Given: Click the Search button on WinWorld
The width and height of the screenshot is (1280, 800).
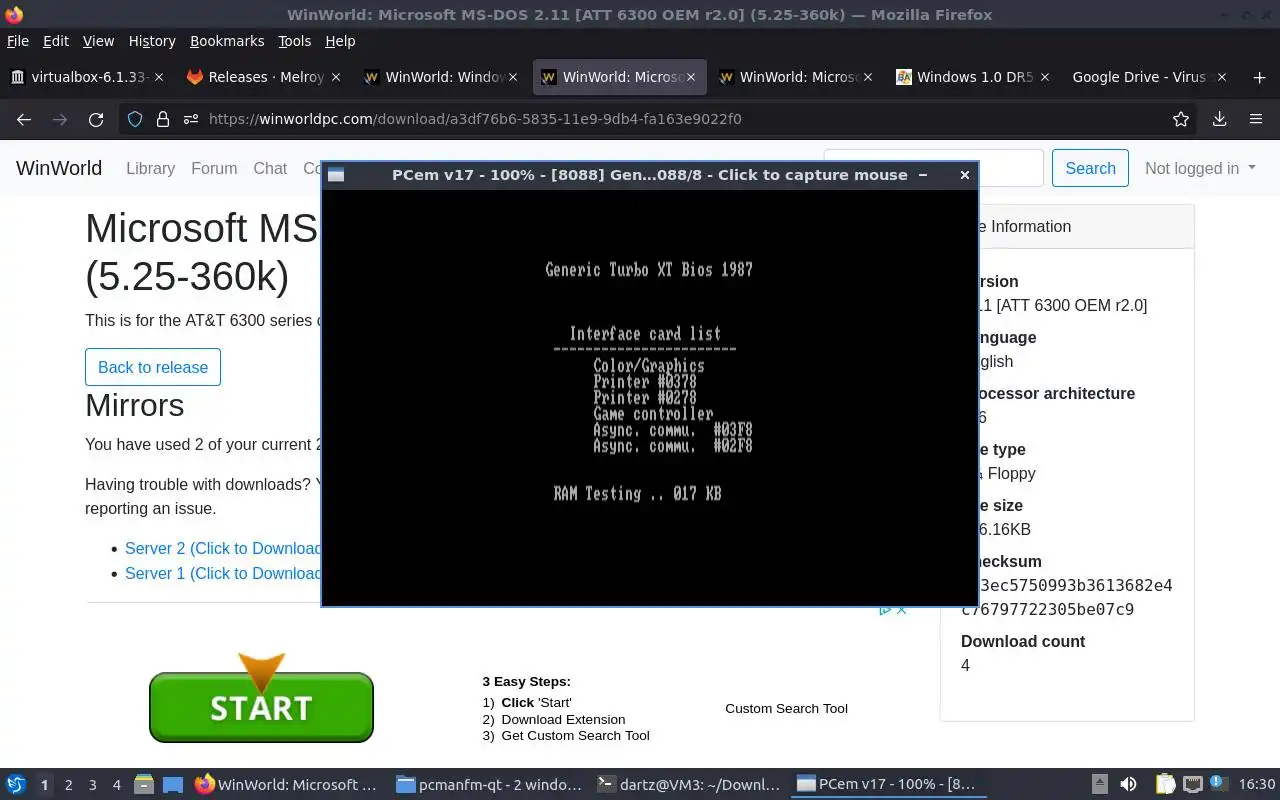Looking at the screenshot, I should coord(1090,168).
